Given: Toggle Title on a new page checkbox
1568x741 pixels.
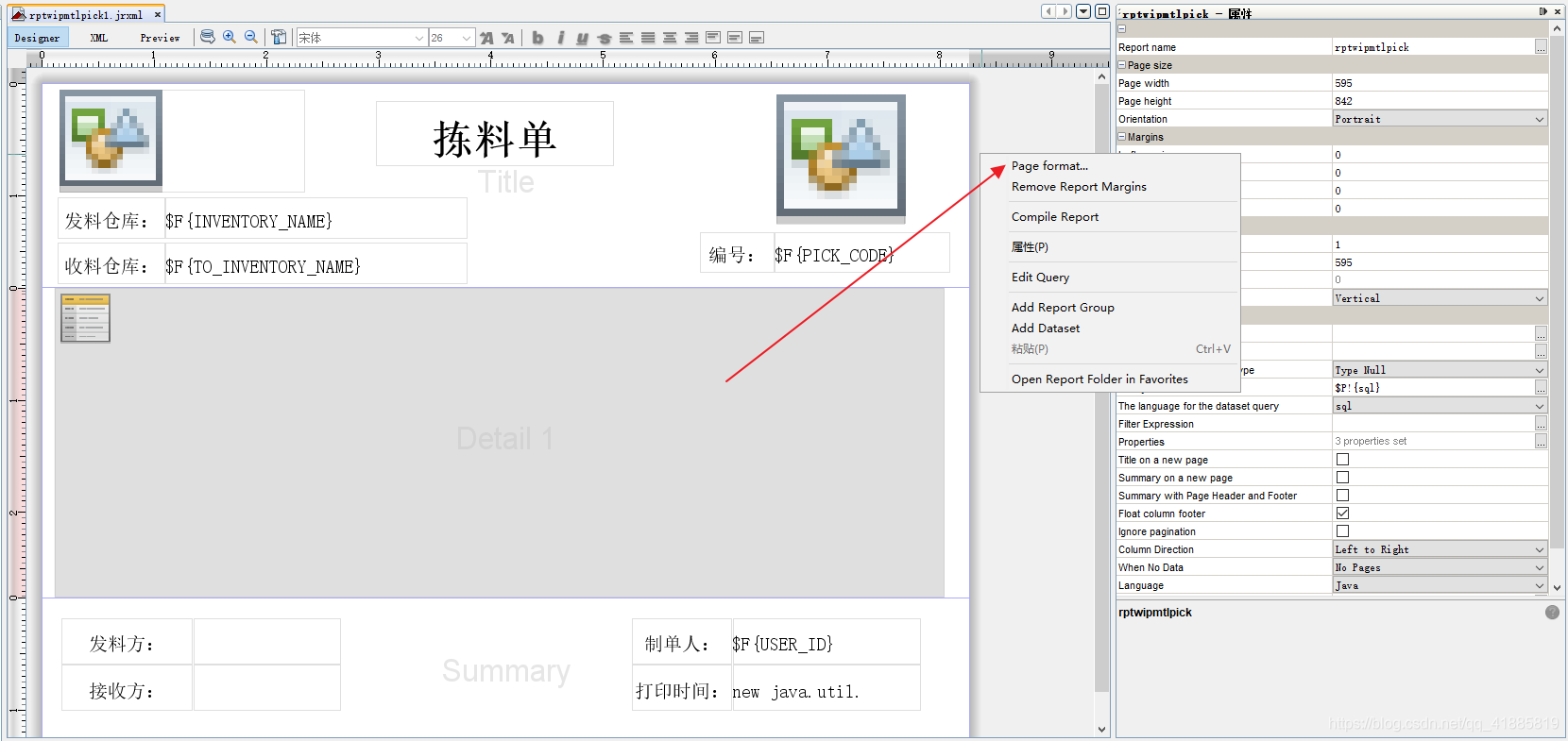Looking at the screenshot, I should (x=1342, y=460).
